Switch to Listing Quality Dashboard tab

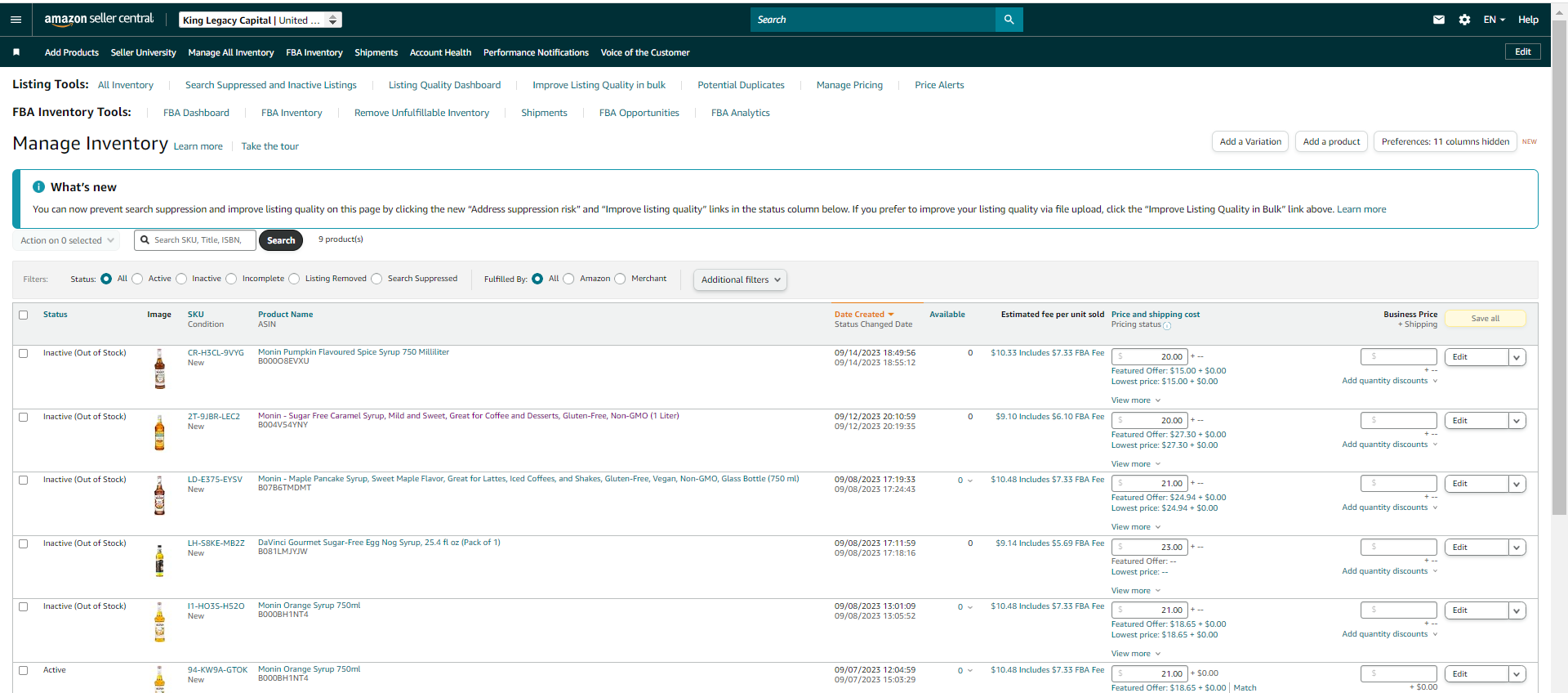click(444, 85)
